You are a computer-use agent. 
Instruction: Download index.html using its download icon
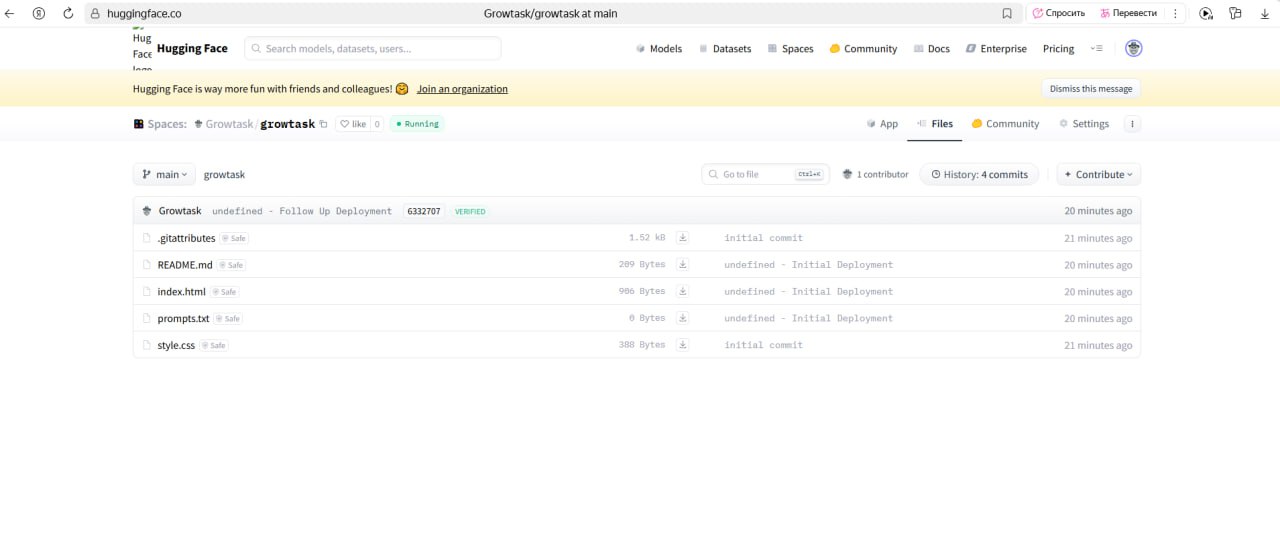[682, 292]
